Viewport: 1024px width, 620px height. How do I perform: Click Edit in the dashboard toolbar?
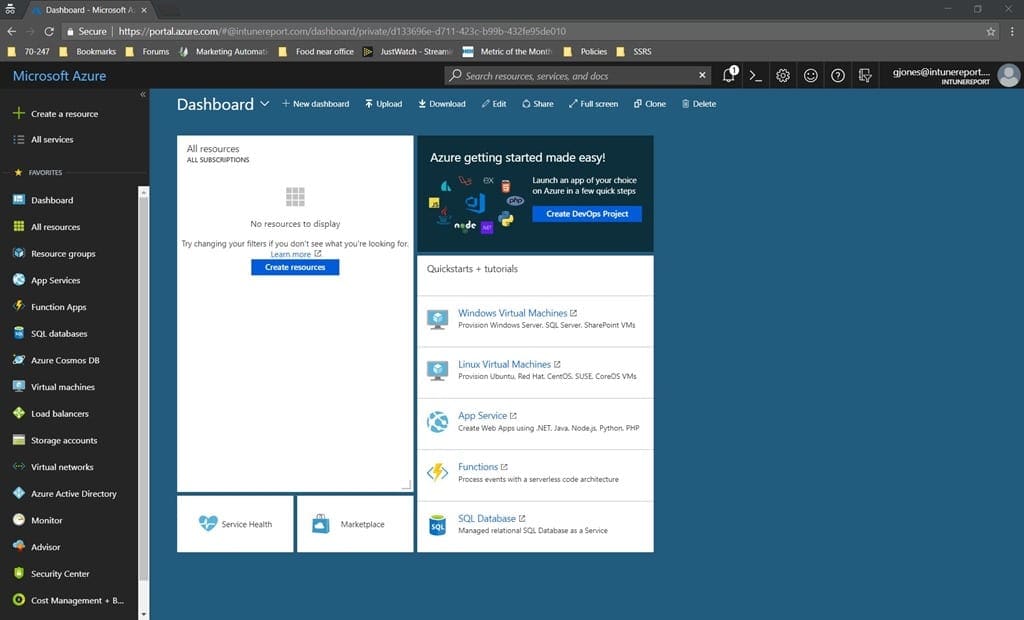coord(494,104)
